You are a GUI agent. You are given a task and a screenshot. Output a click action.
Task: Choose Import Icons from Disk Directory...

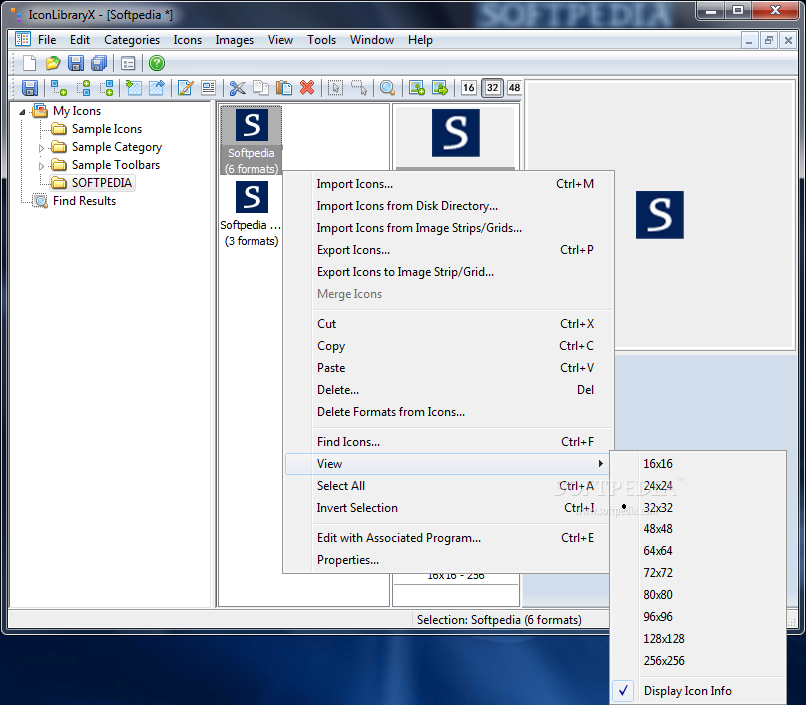(x=449, y=206)
